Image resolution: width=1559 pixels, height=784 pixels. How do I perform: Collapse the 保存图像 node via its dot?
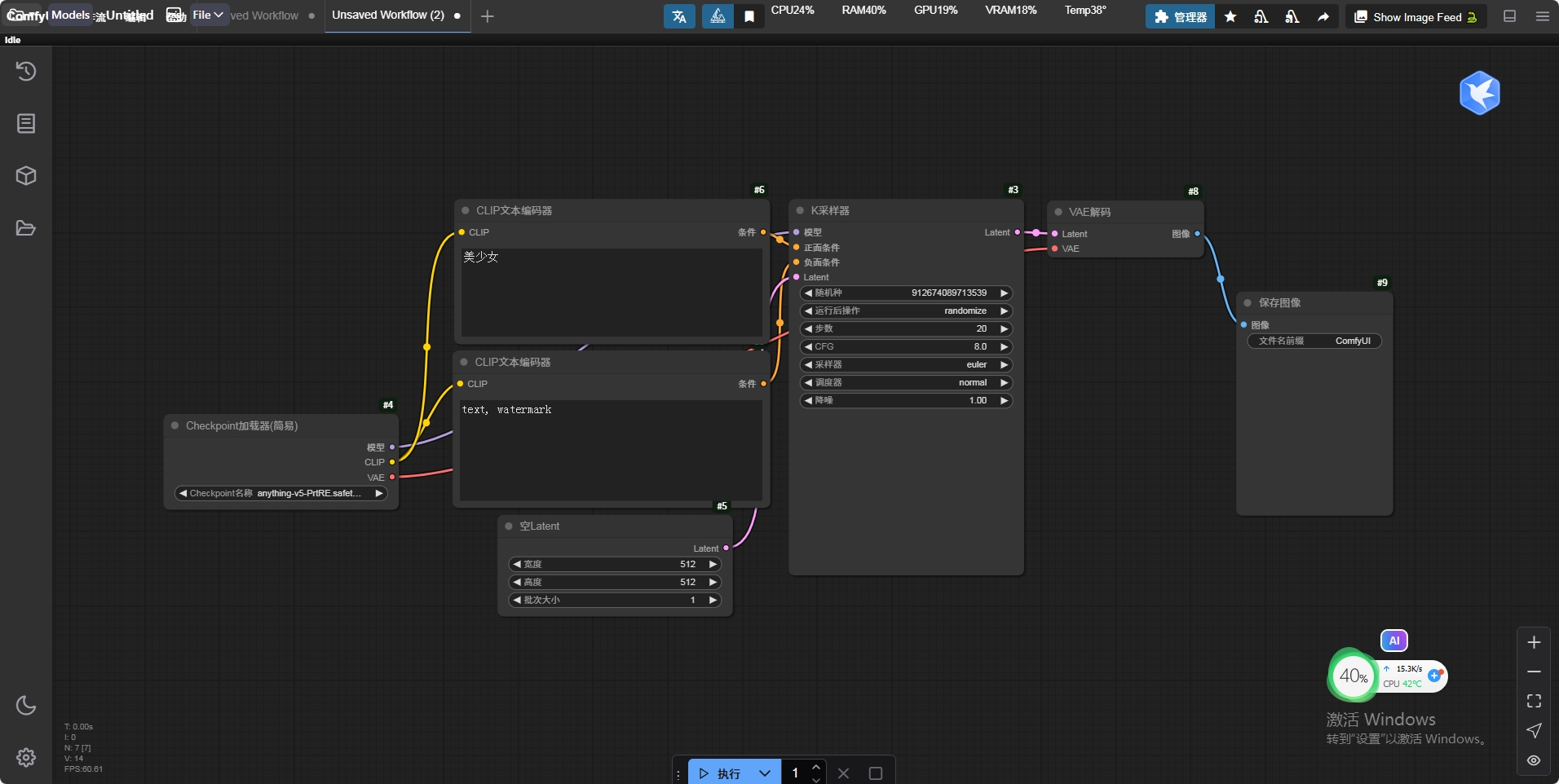1248,302
